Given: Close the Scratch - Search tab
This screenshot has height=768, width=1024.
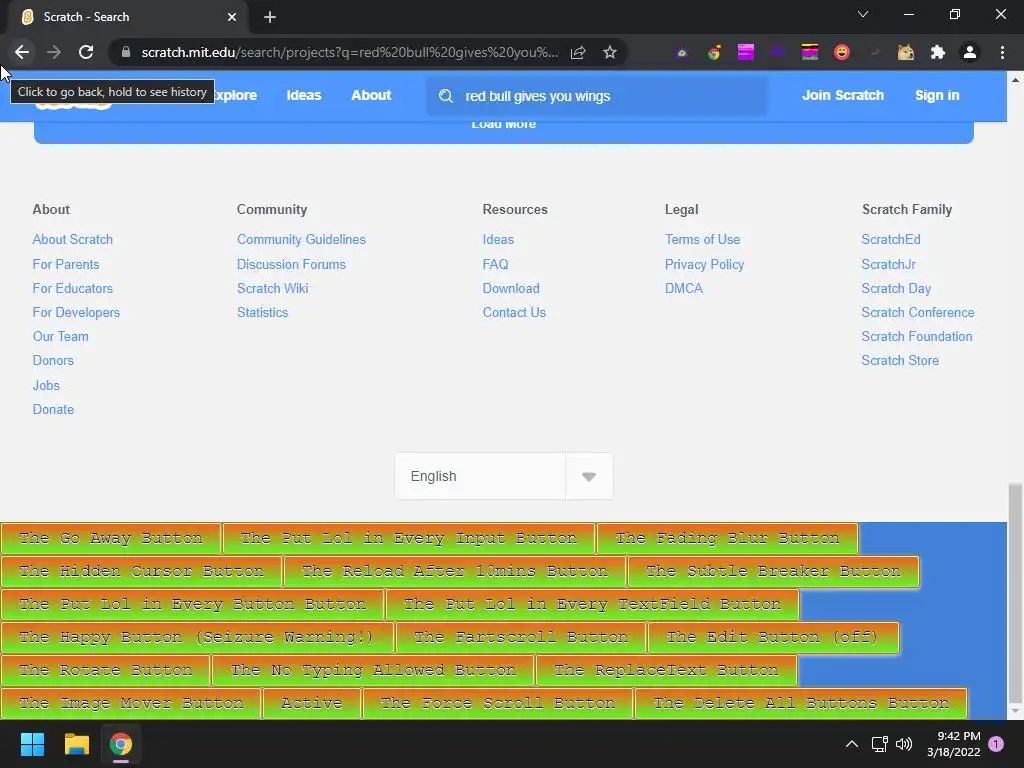Looking at the screenshot, I should 232,17.
